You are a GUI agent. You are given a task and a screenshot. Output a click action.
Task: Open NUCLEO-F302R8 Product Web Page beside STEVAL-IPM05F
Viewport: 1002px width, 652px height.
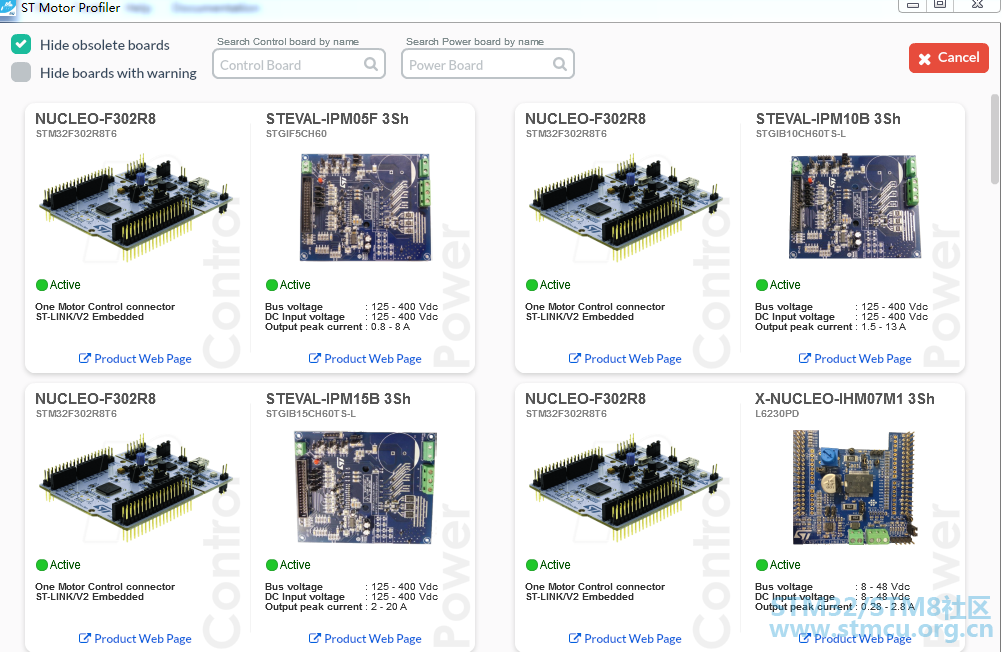[x=135, y=359]
